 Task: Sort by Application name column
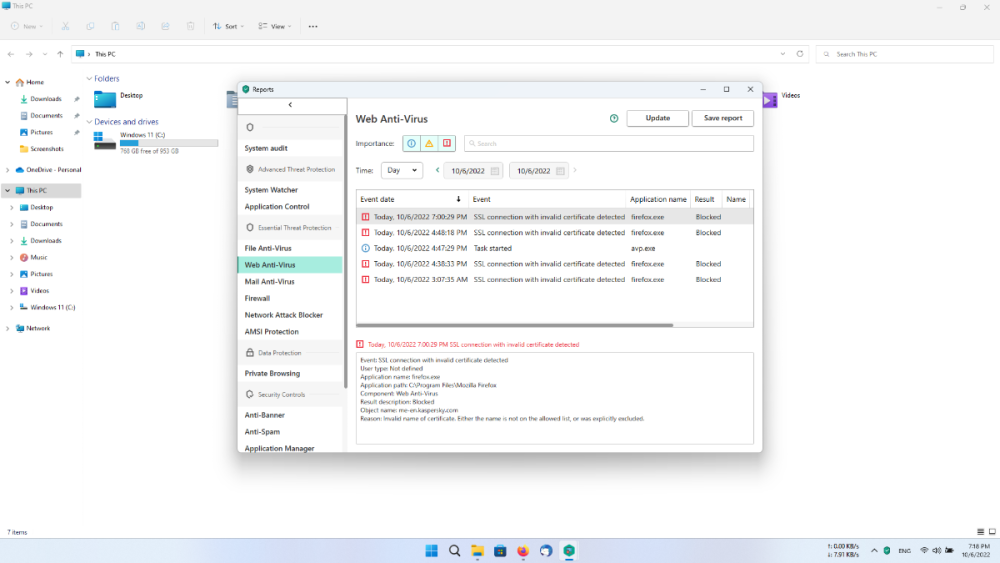[x=658, y=199]
